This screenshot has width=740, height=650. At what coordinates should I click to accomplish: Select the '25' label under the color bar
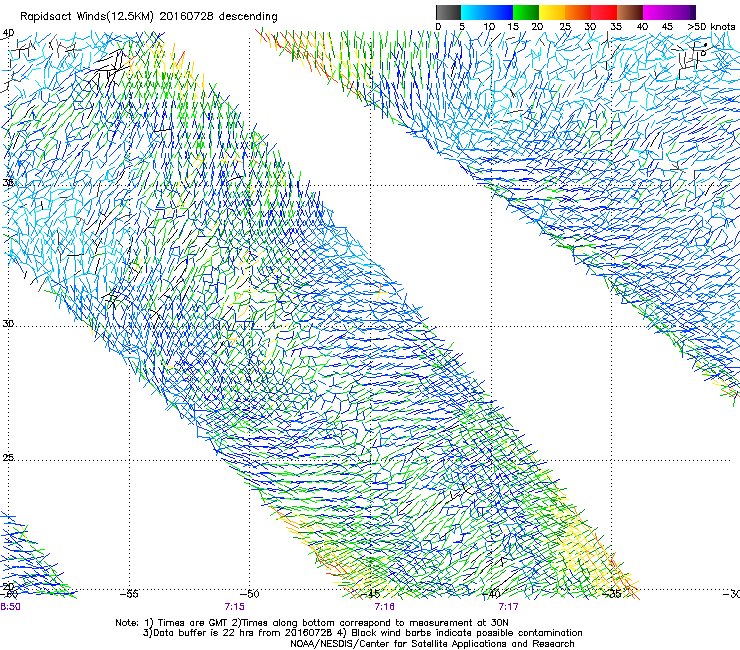[565, 26]
